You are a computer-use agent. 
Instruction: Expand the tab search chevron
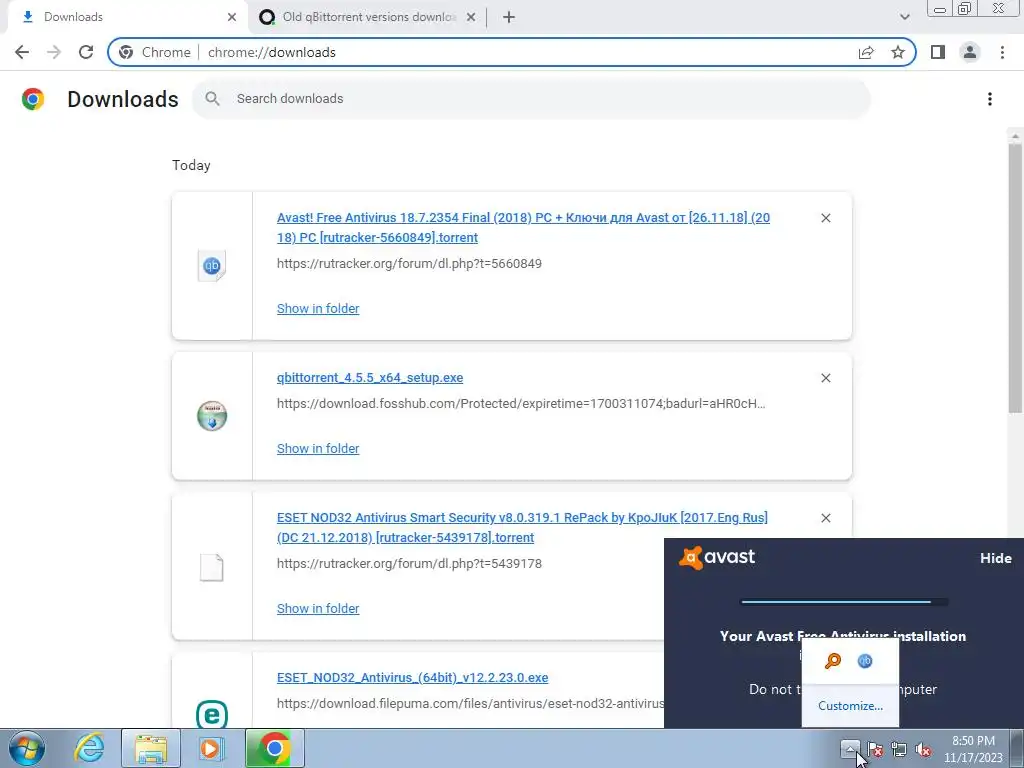[x=904, y=17]
